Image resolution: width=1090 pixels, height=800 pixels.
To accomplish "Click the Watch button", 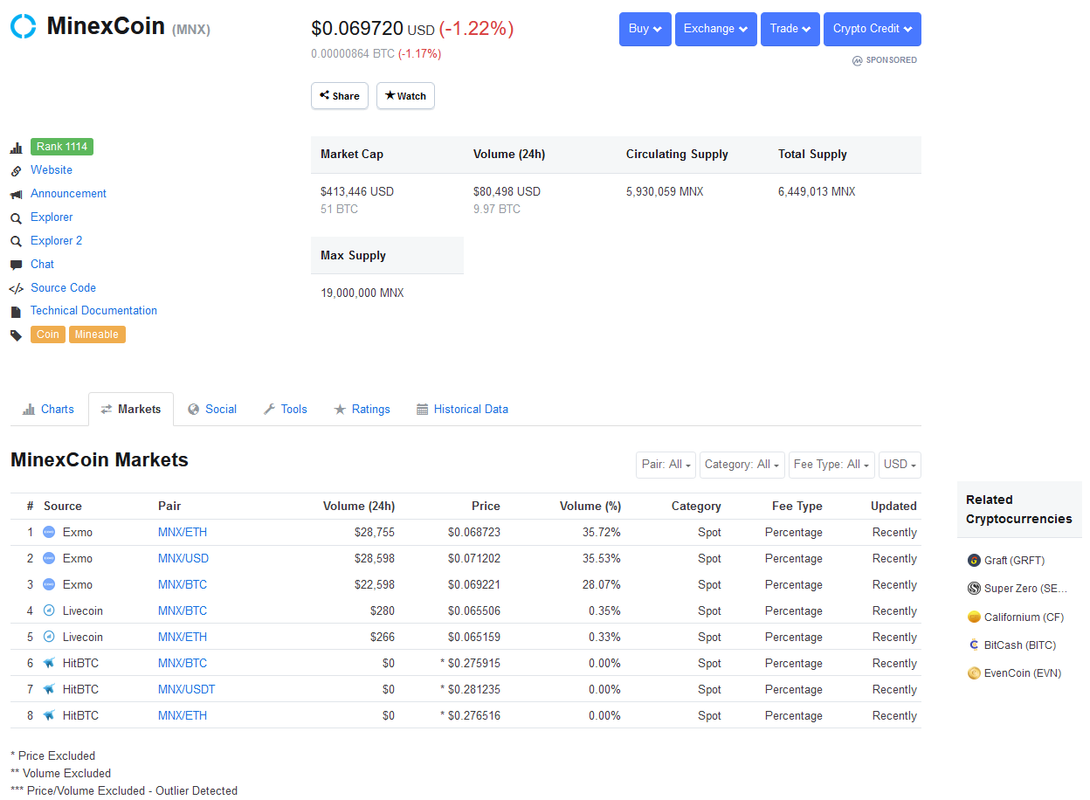I will (x=406, y=96).
